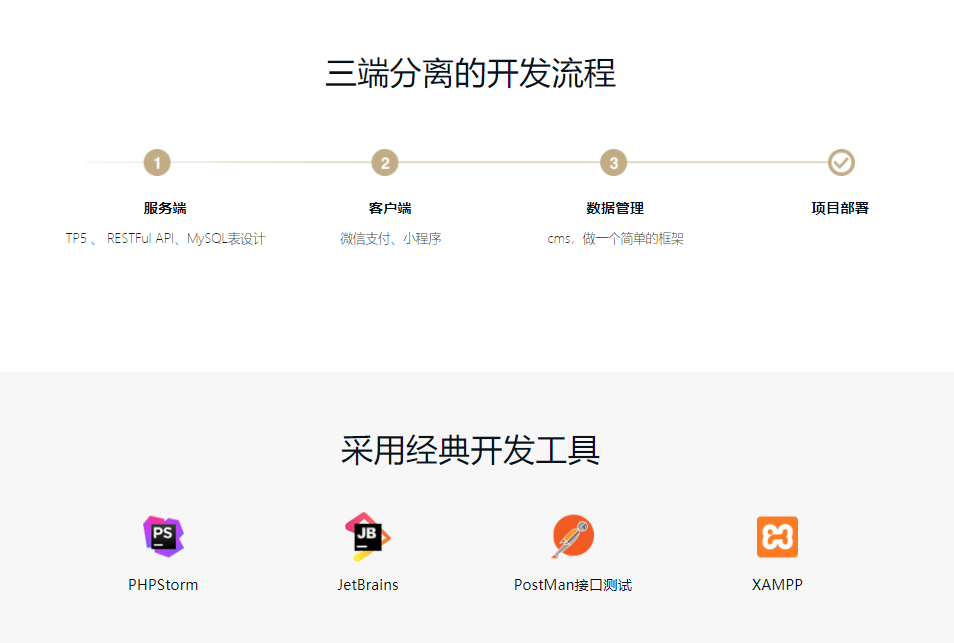The image size is (954, 643).
Task: Click the 三端分离的开发流程 heading
Action: coord(471,74)
